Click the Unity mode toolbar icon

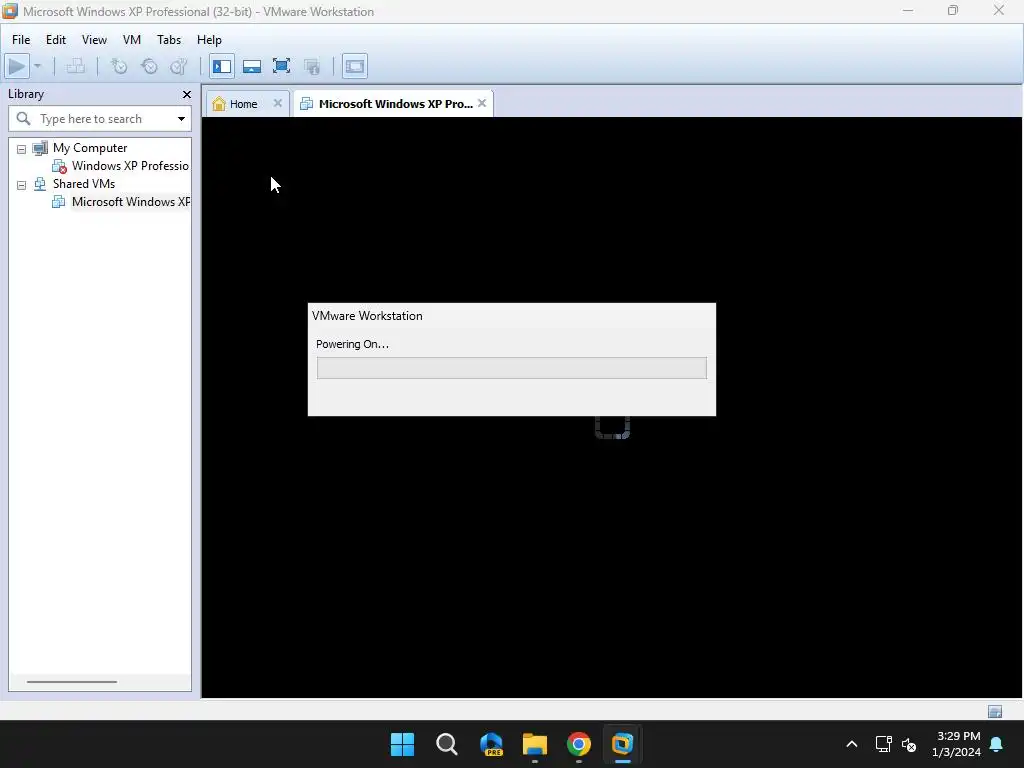pyautogui.click(x=312, y=66)
